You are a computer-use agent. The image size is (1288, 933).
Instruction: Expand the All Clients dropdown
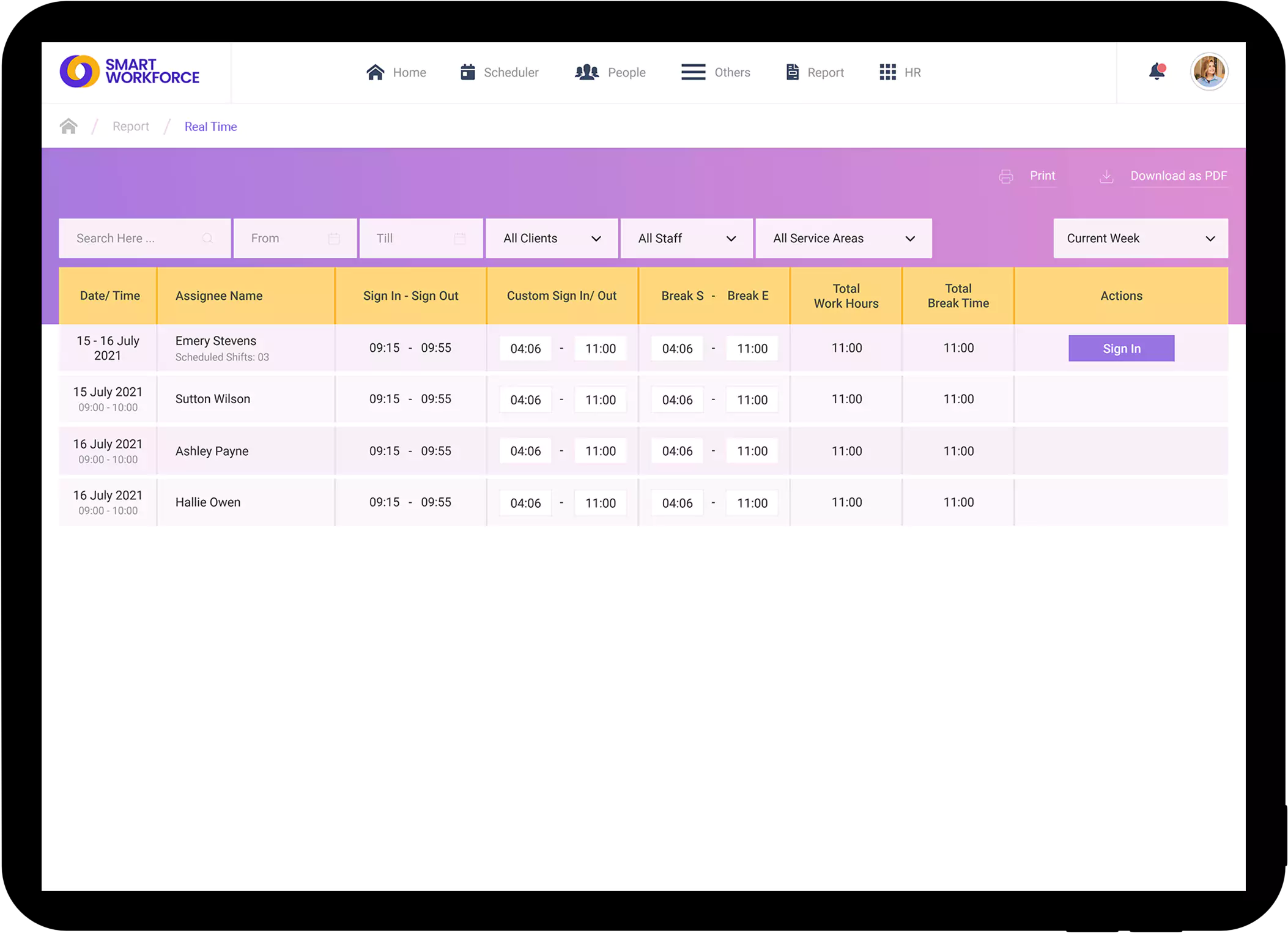(x=551, y=238)
